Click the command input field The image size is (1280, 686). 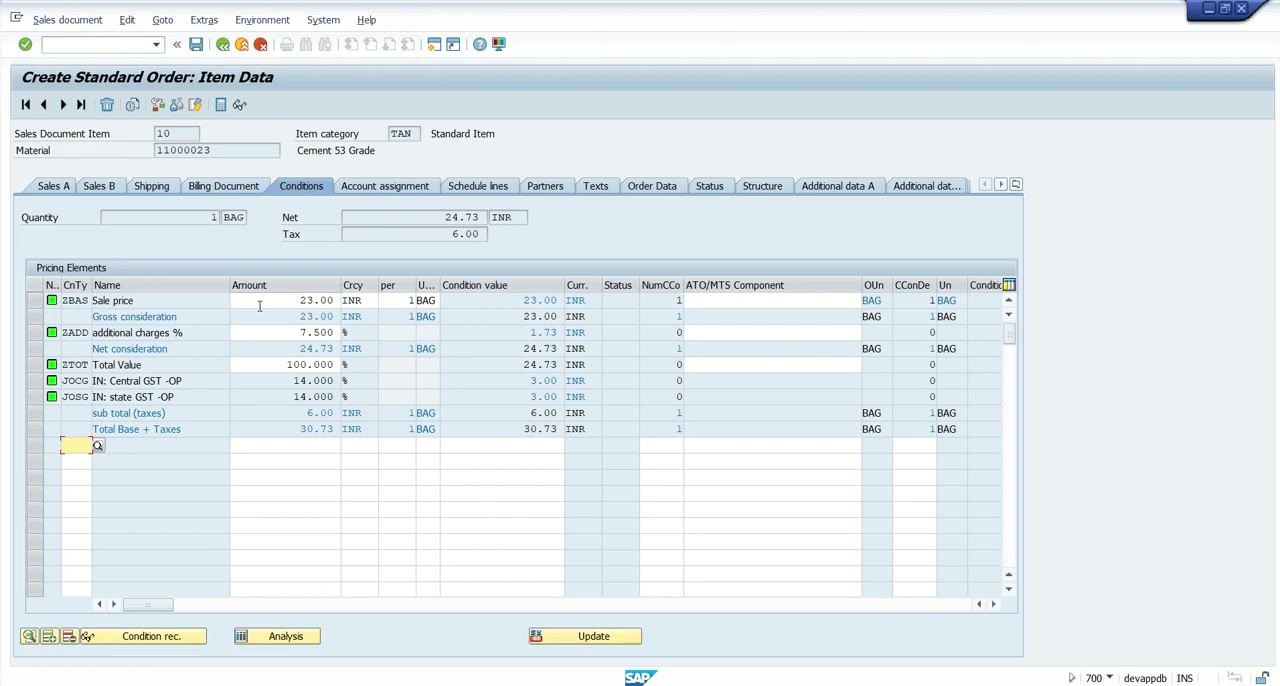point(96,44)
